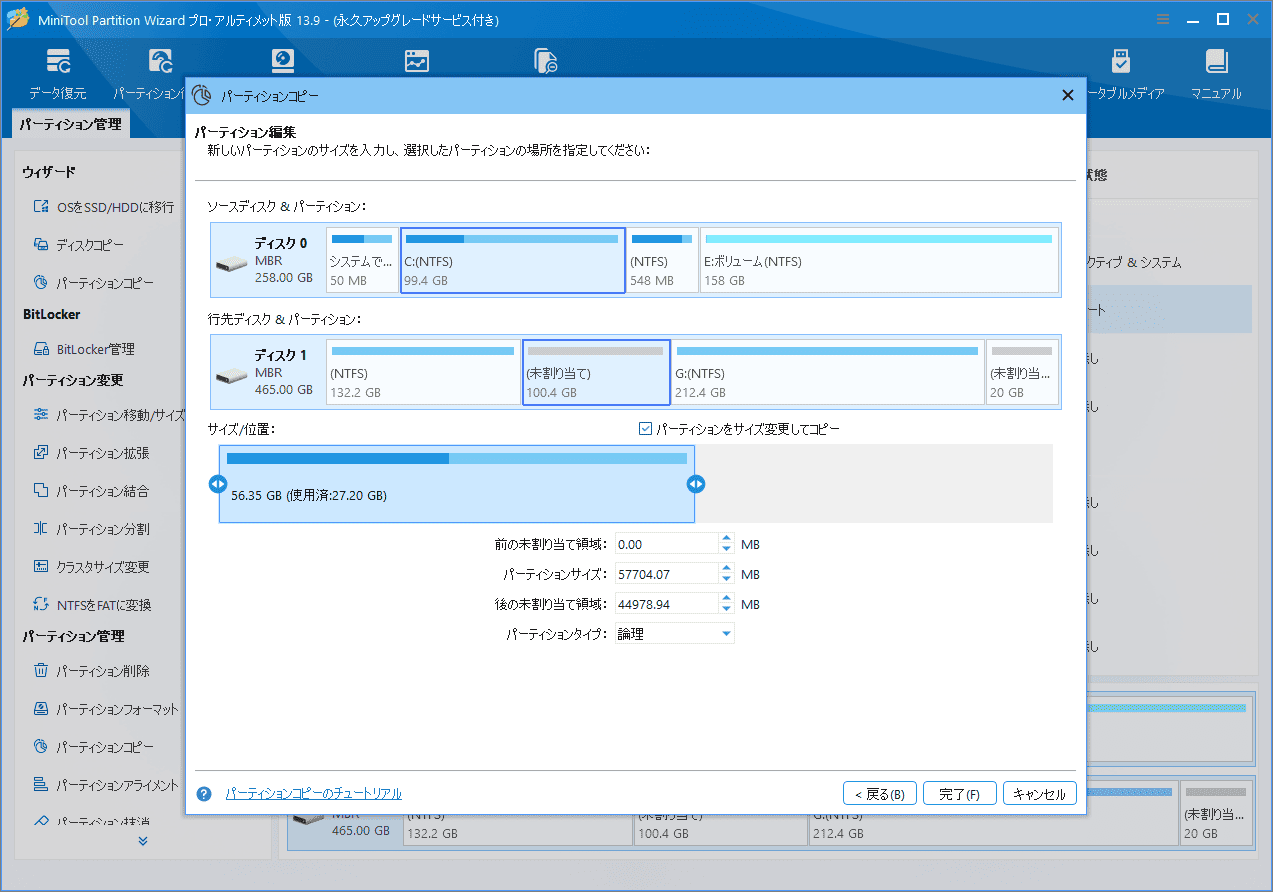Image resolution: width=1273 pixels, height=892 pixels.
Task: Select destination 未割り当て 100.4 GB space
Action: point(596,372)
